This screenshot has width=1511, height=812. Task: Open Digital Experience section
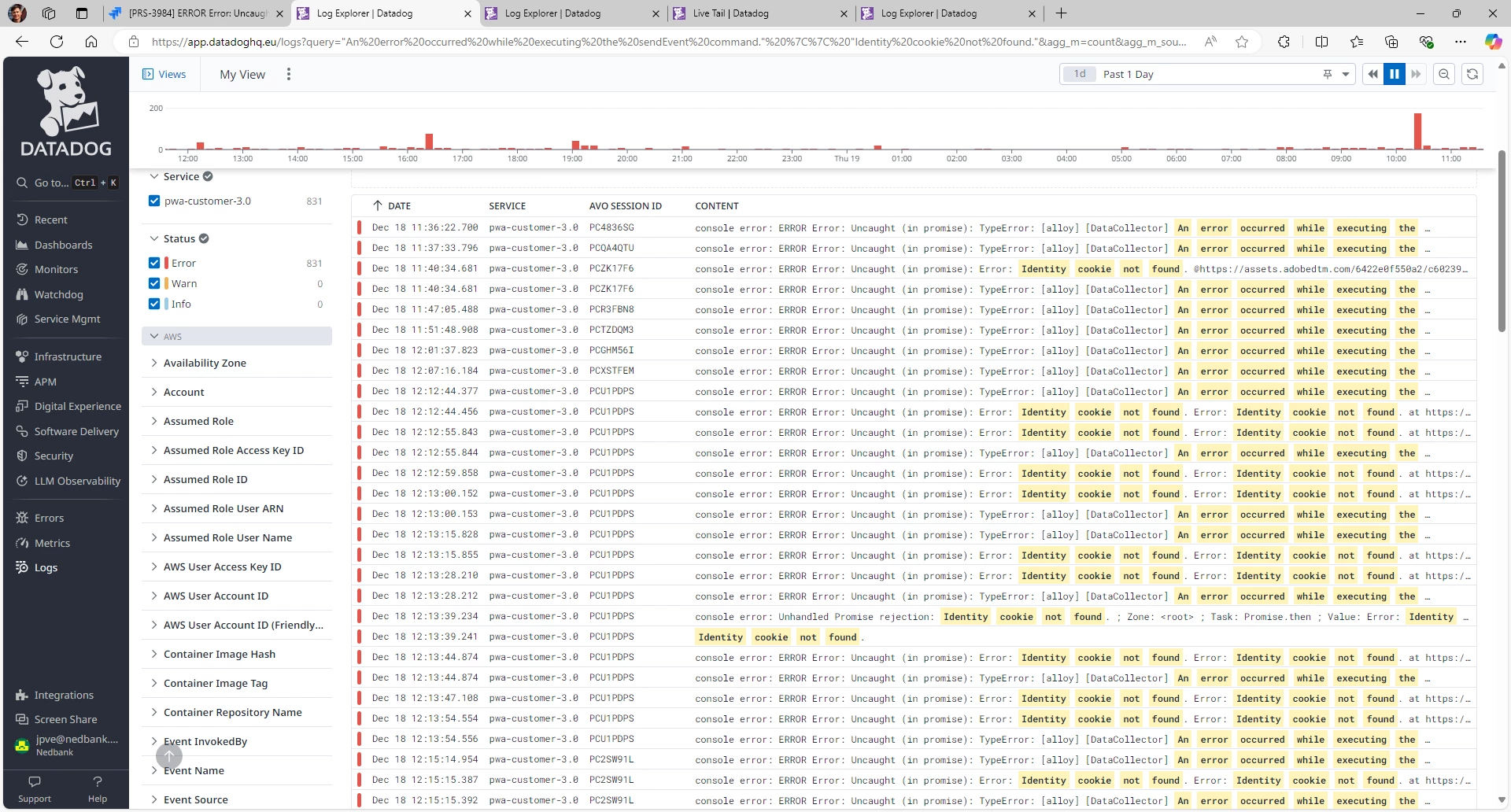click(77, 406)
